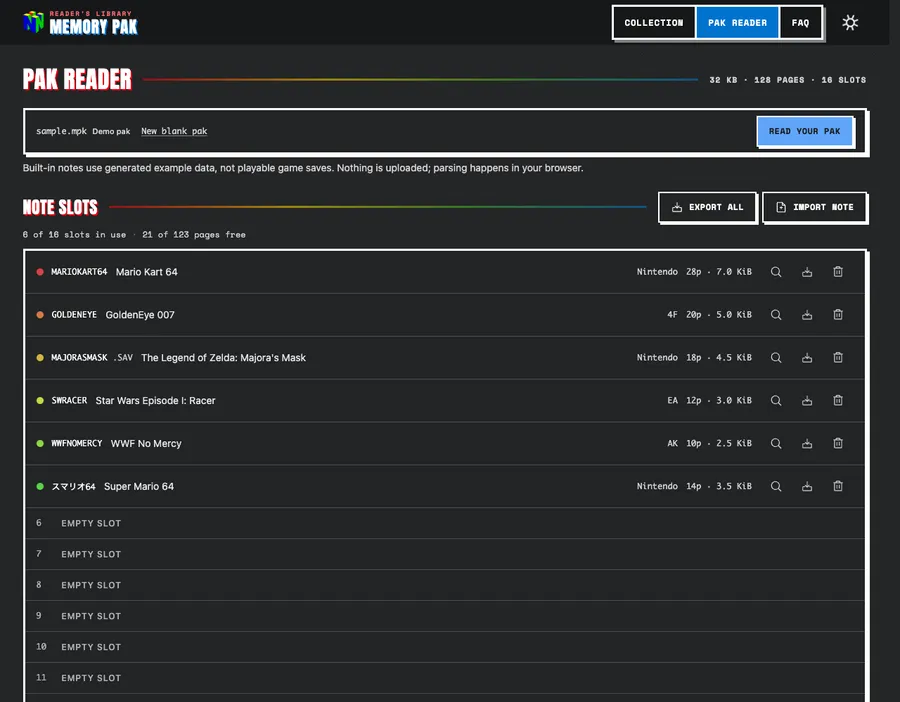Click the SWRACER note code
Image resolution: width=900 pixels, height=702 pixels.
tap(69, 401)
